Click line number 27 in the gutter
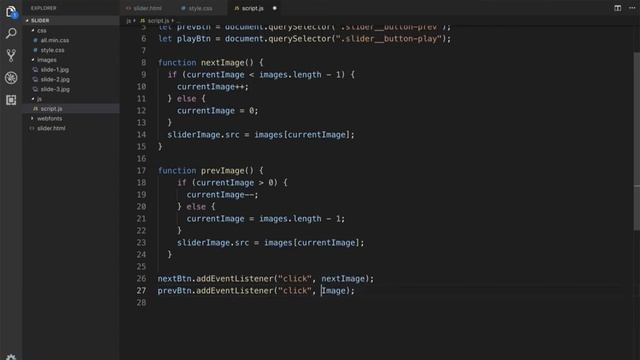The width and height of the screenshot is (640, 360). point(141,291)
